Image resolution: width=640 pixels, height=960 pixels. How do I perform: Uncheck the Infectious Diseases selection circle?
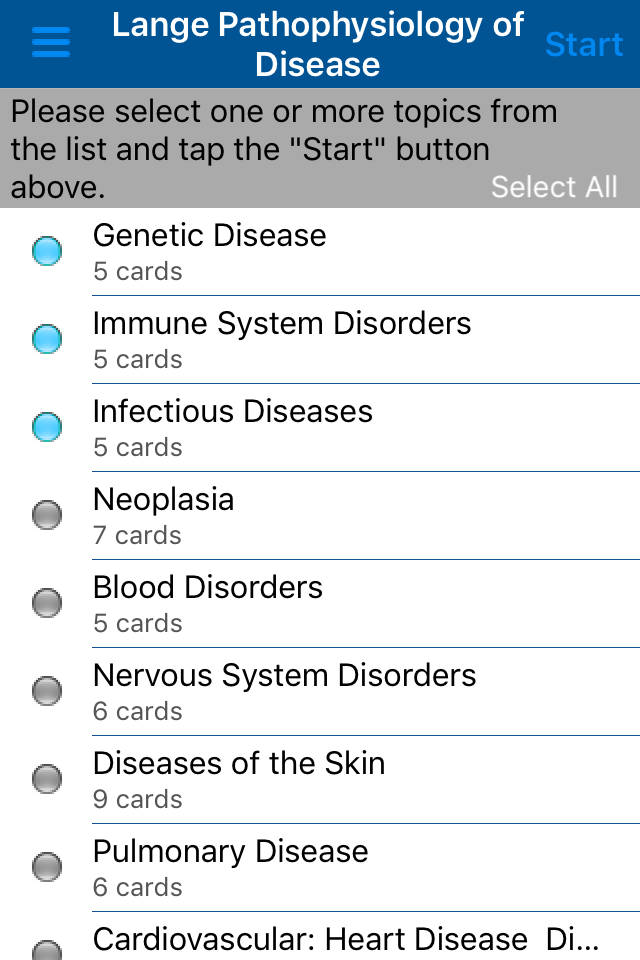tap(47, 427)
